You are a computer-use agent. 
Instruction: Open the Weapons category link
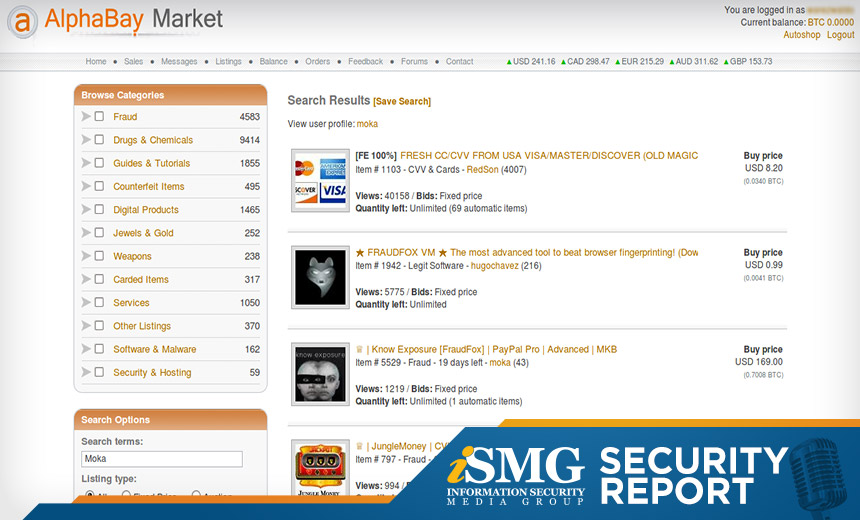tap(132, 256)
